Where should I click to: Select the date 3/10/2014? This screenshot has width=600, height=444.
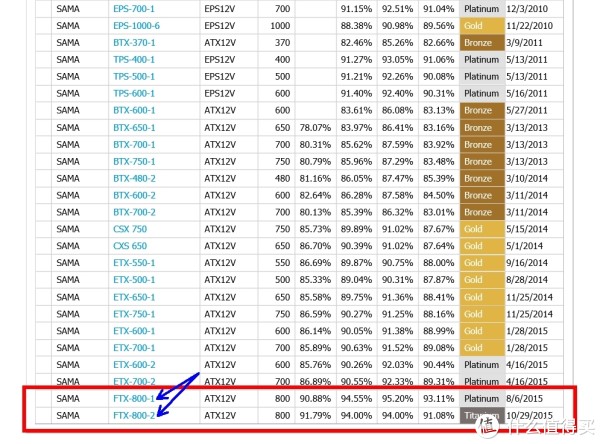[527, 178]
